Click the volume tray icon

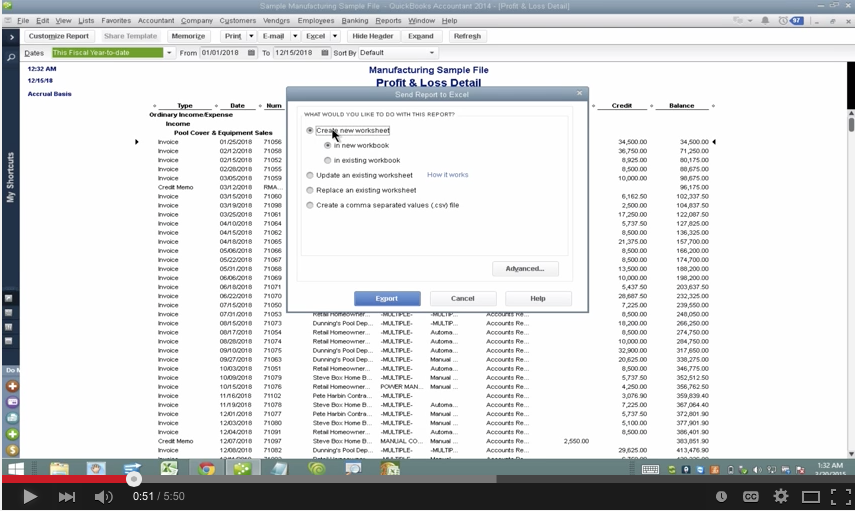[757, 470]
